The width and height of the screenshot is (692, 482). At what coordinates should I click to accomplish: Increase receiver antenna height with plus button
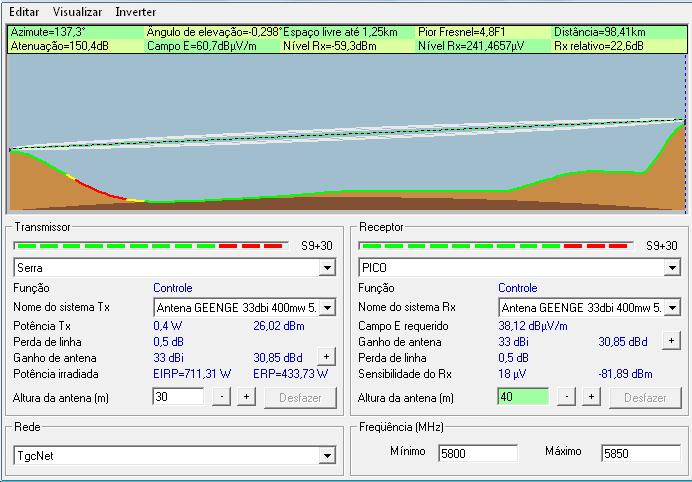[591, 397]
